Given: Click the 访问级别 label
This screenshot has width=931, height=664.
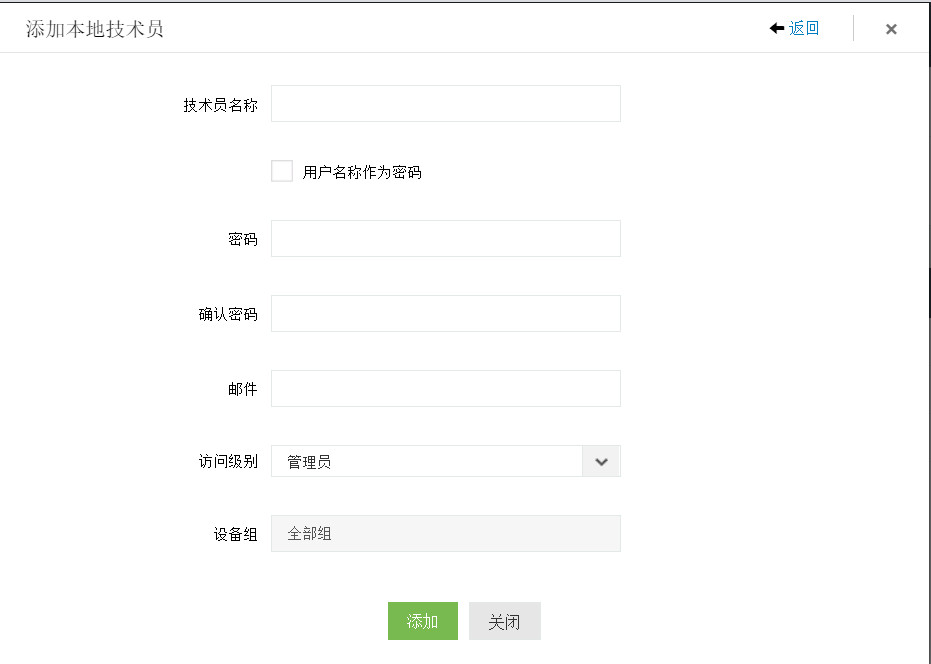Looking at the screenshot, I should [227, 462].
